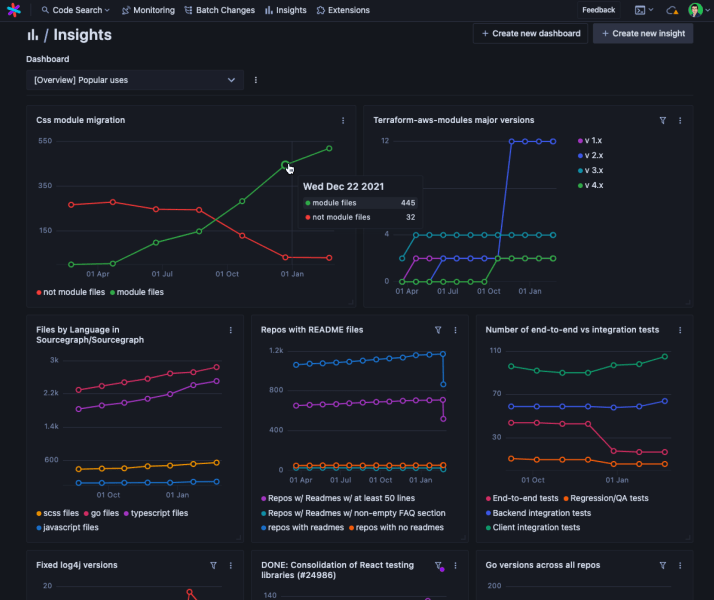Click the Insights bar chart header icon
Image resolution: width=714 pixels, height=600 pixels.
[32, 35]
